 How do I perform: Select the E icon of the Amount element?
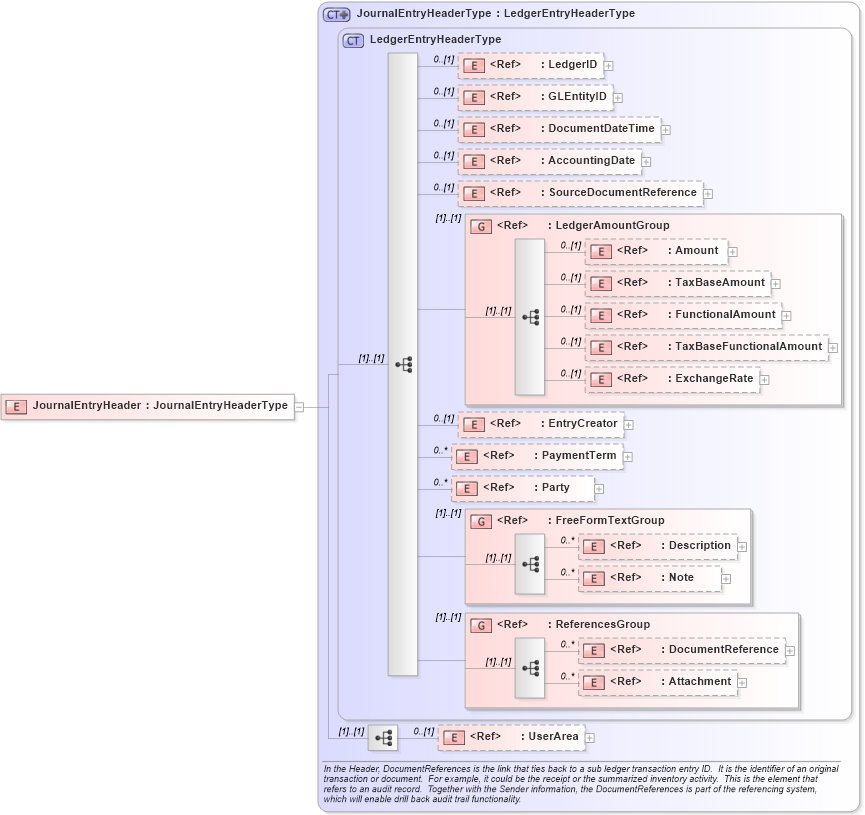coord(601,251)
